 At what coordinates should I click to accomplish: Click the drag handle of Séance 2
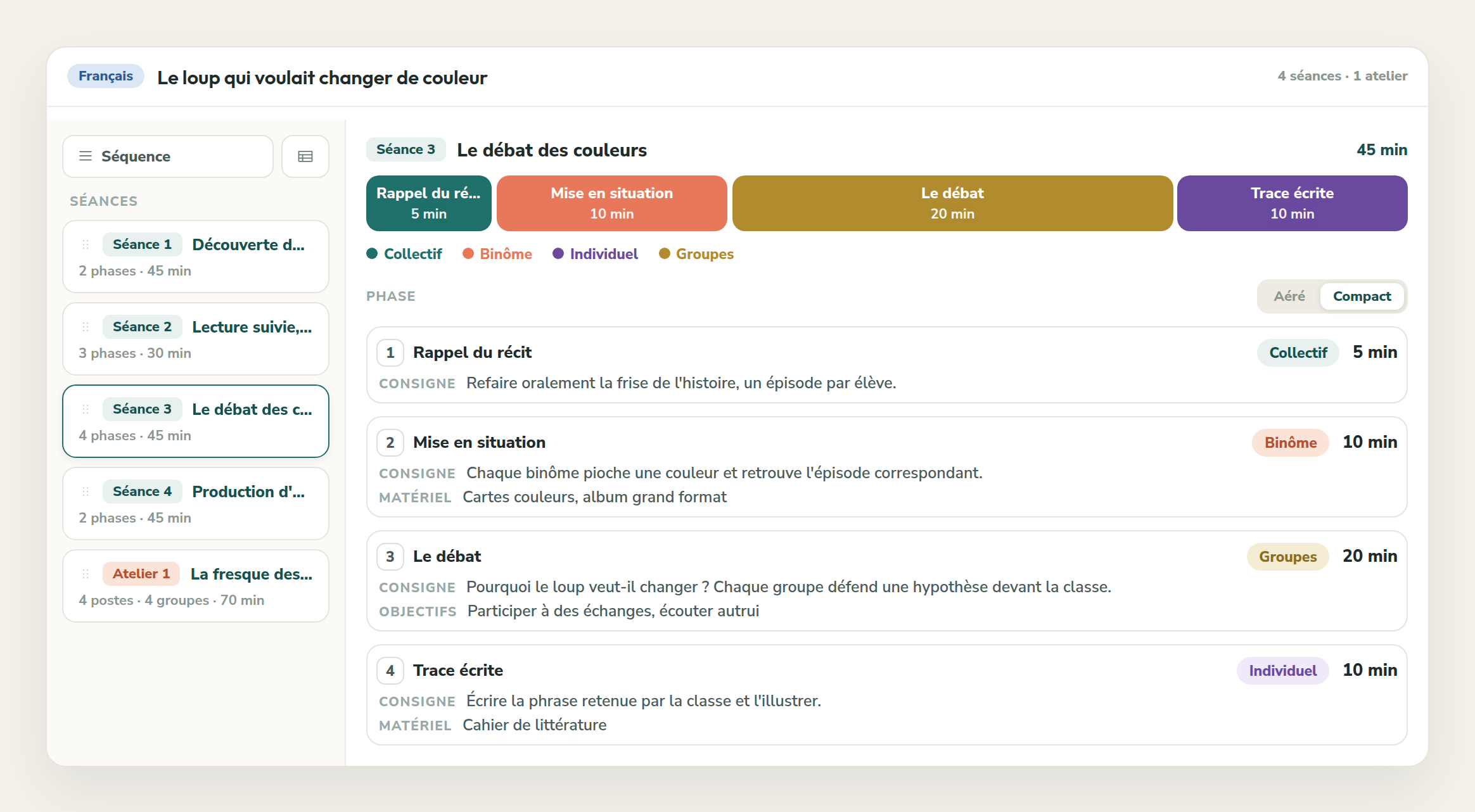pos(86,327)
